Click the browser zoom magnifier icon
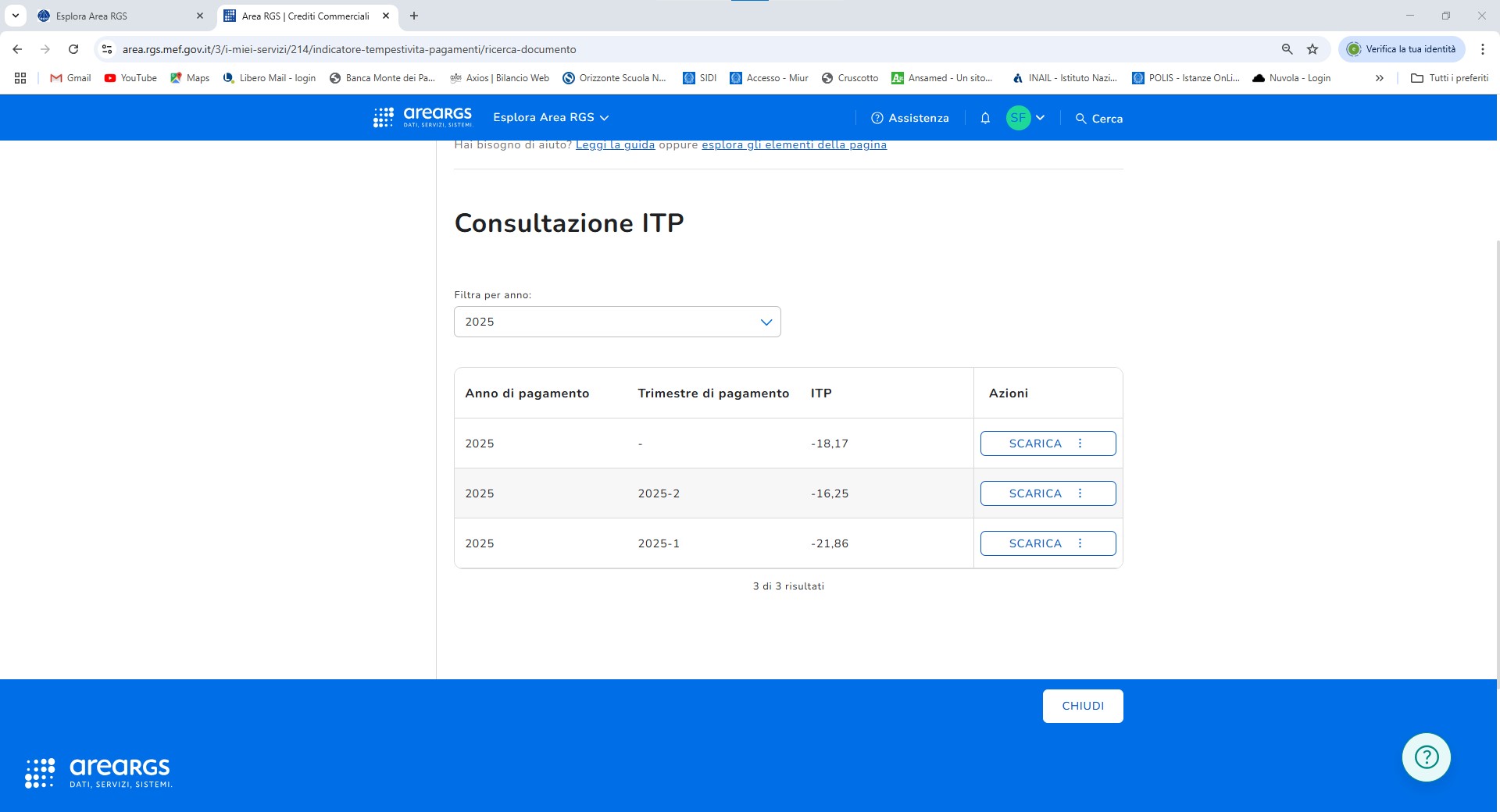 (x=1287, y=49)
